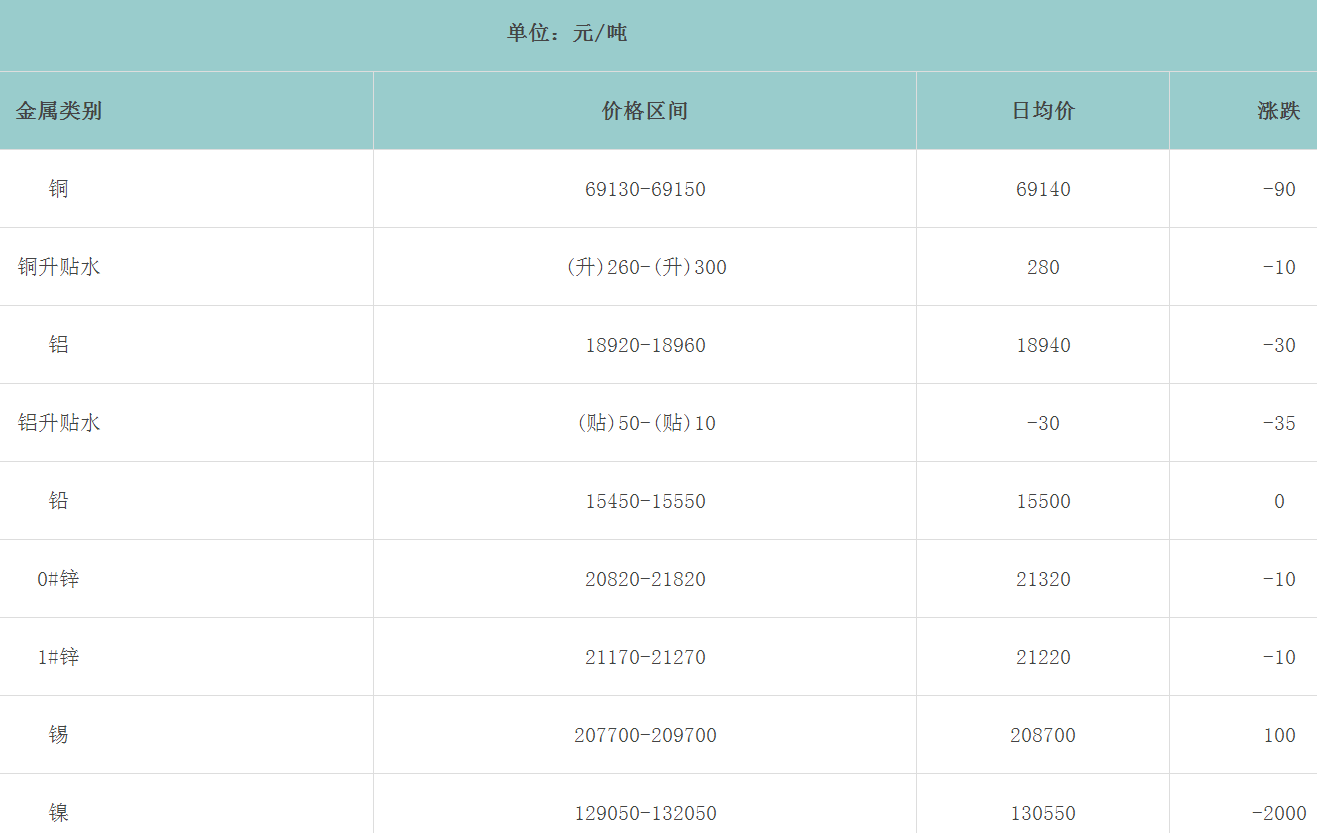Click lead daily average 15500
This screenshot has width=1317, height=833.
pos(1043,501)
